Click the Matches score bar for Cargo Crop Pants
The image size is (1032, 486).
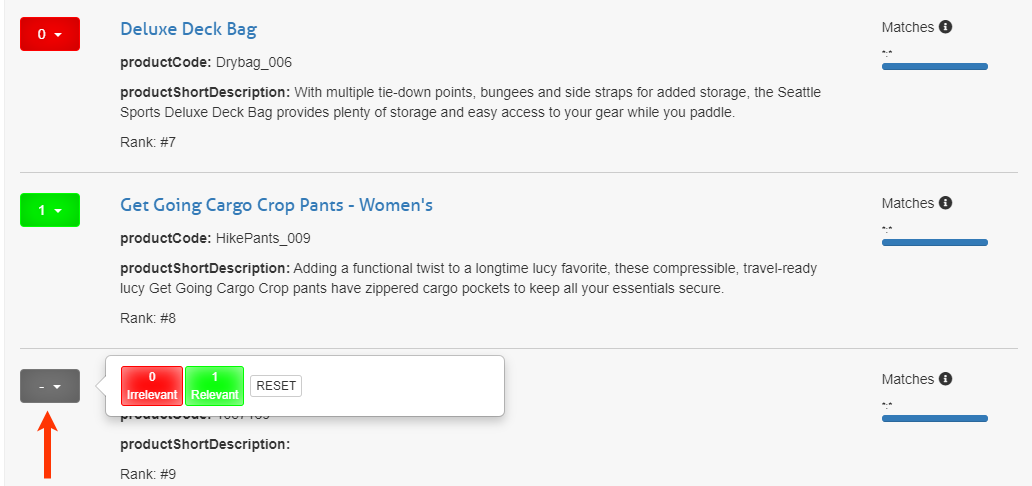tap(934, 243)
